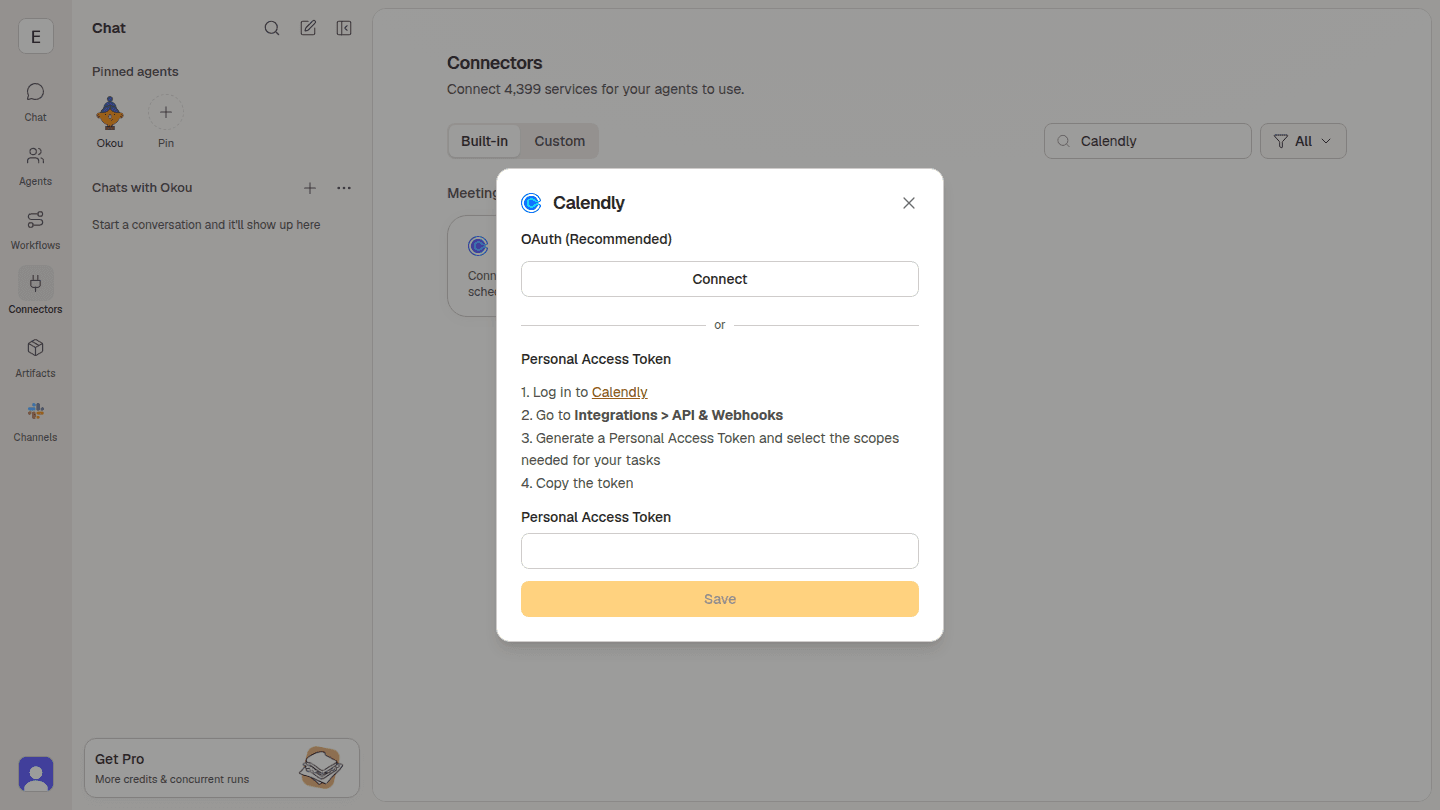
Task: Open the Chat section in the sidebar
Action: tap(35, 102)
